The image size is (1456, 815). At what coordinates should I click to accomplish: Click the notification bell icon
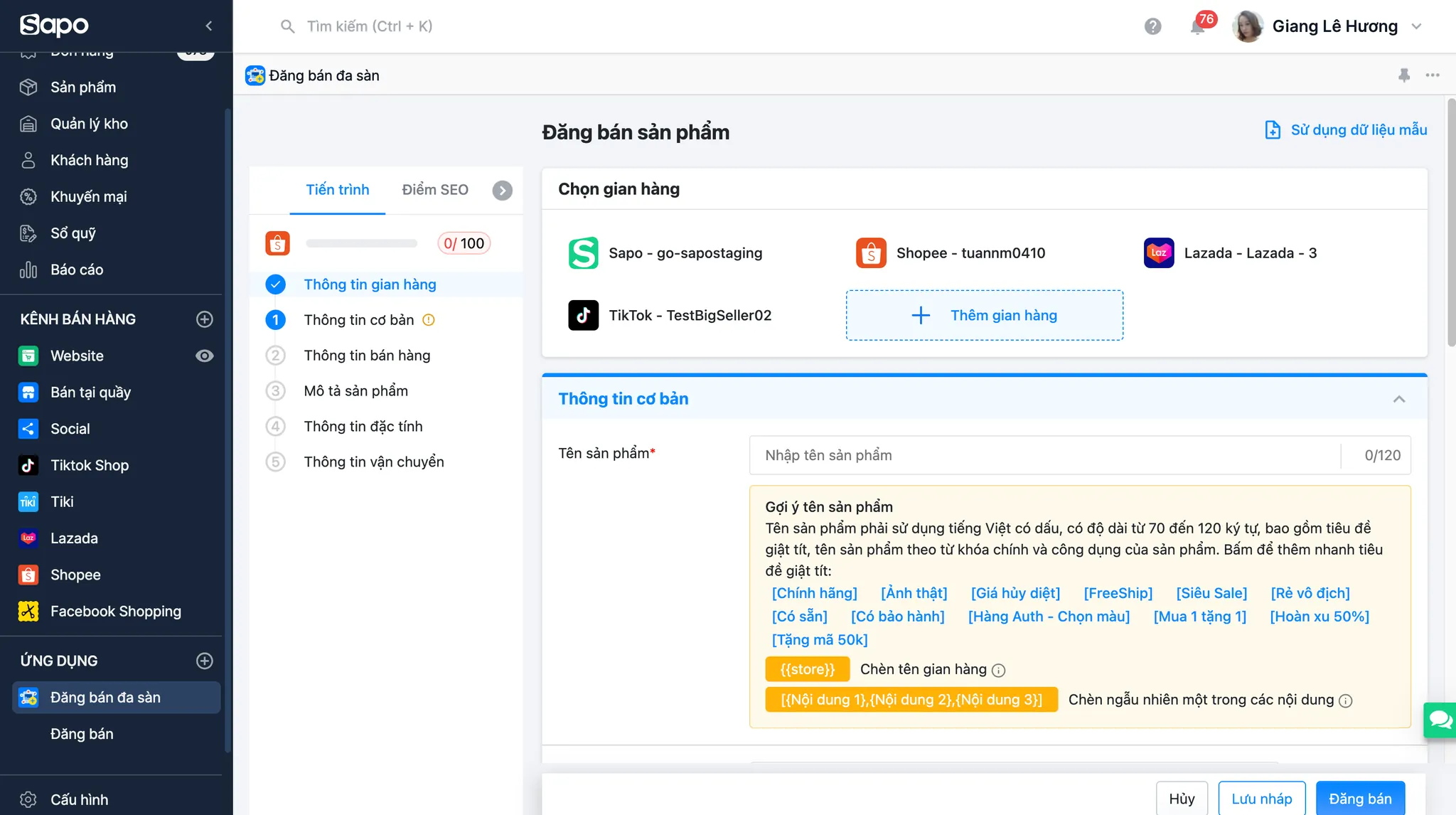[x=1197, y=27]
